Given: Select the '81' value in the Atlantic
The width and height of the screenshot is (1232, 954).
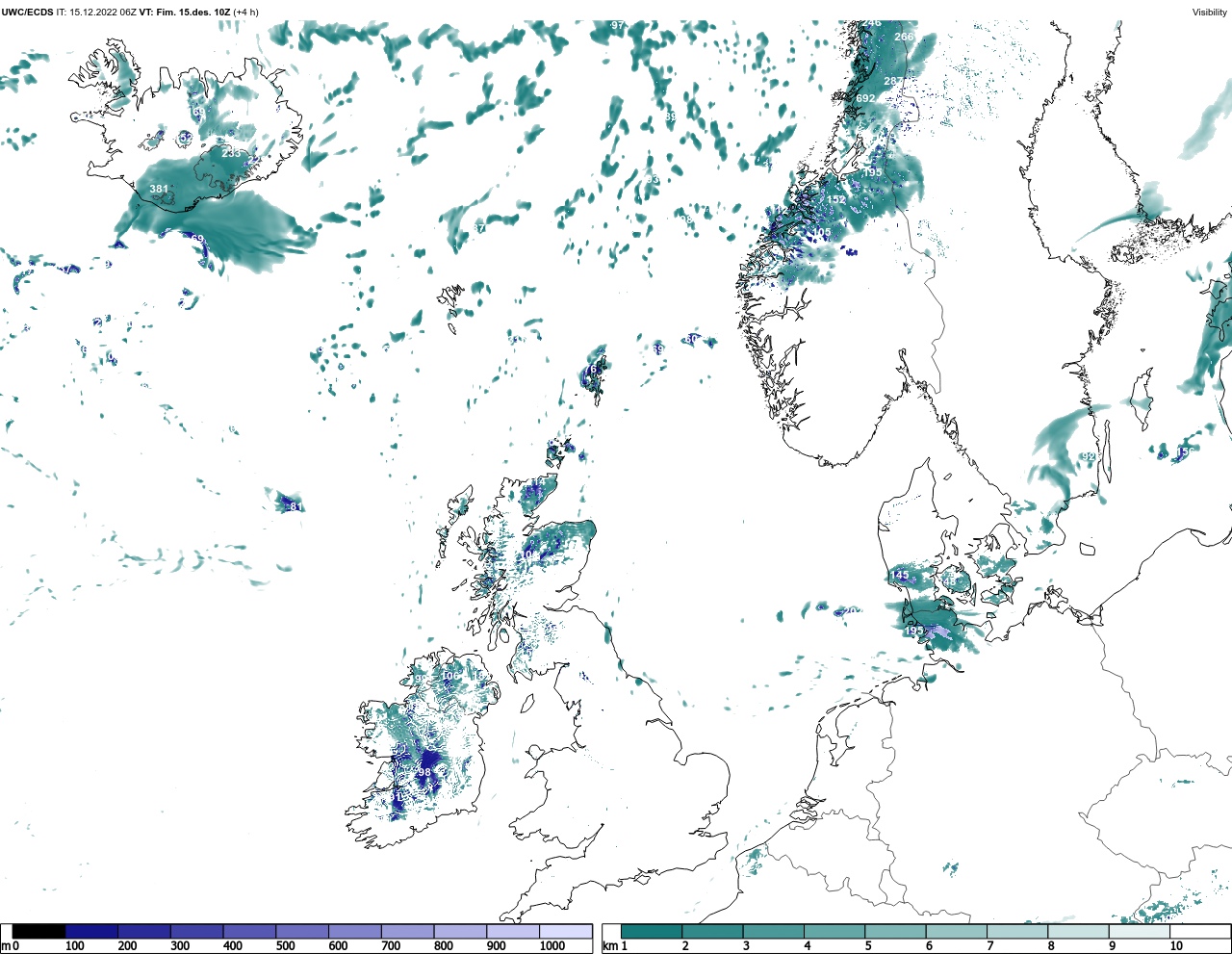Looking at the screenshot, I should click(x=295, y=507).
